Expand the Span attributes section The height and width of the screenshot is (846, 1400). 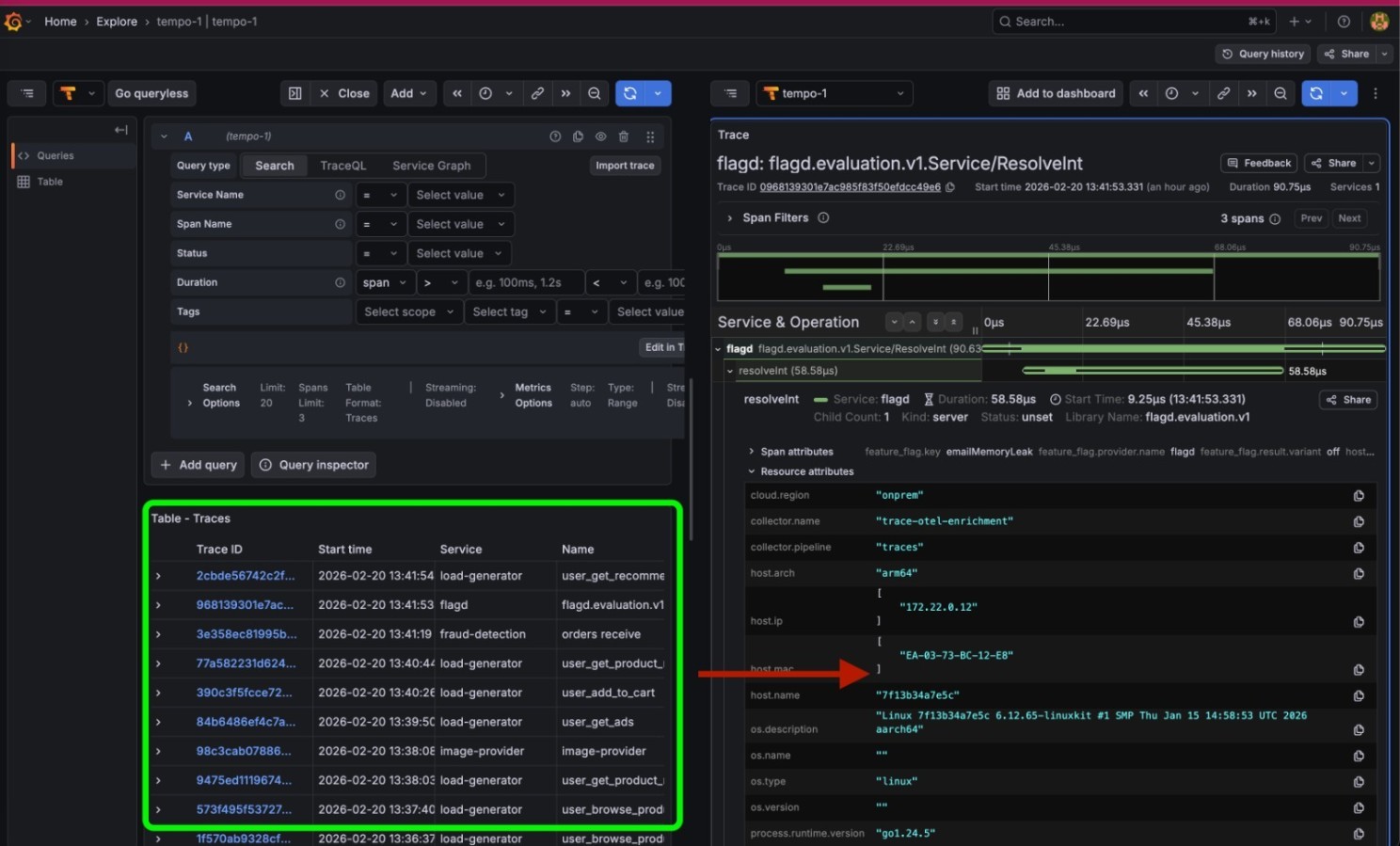click(752, 452)
